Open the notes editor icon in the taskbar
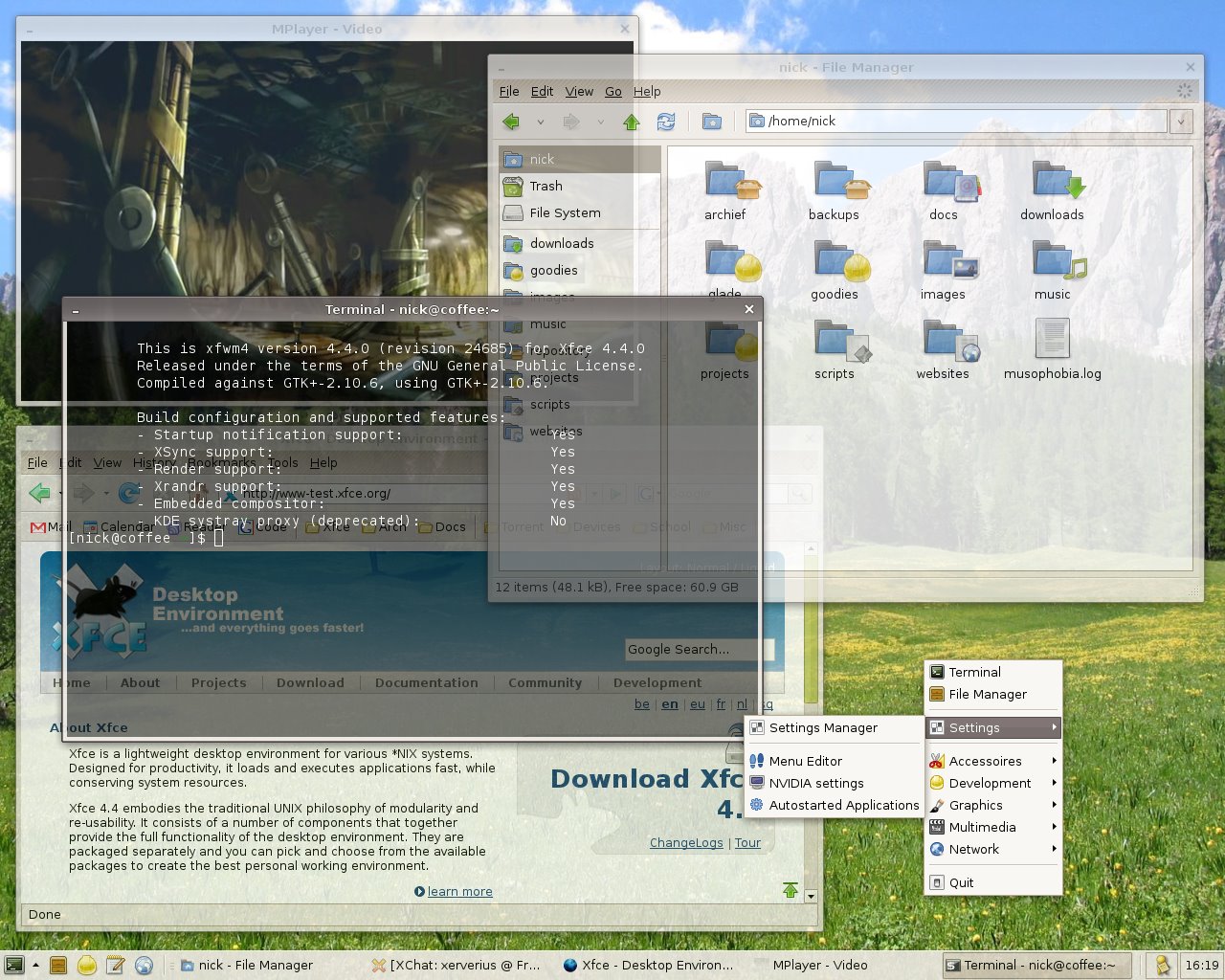 pyautogui.click(x=116, y=965)
